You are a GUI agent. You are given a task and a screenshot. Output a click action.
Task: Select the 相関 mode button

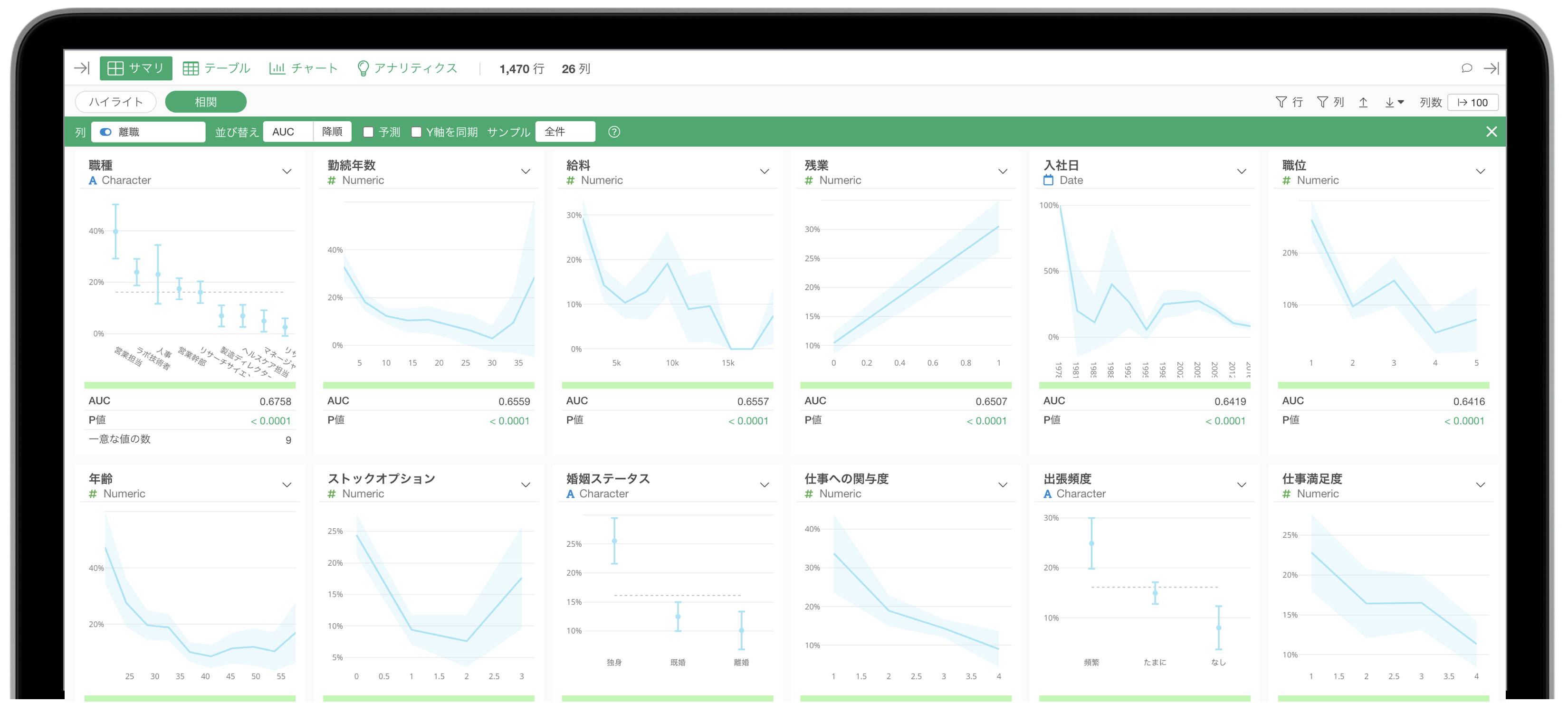point(206,102)
